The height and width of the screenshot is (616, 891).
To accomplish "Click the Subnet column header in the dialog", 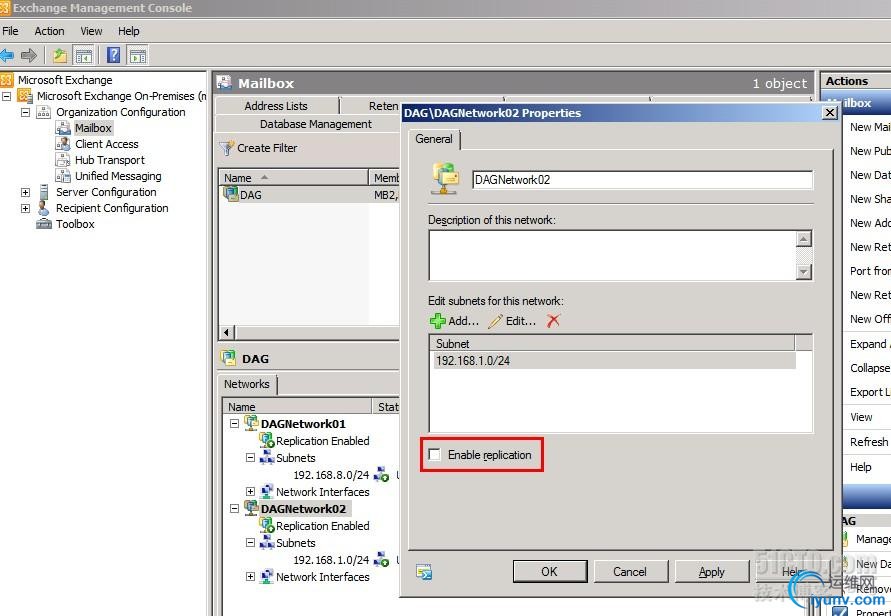I will (613, 343).
